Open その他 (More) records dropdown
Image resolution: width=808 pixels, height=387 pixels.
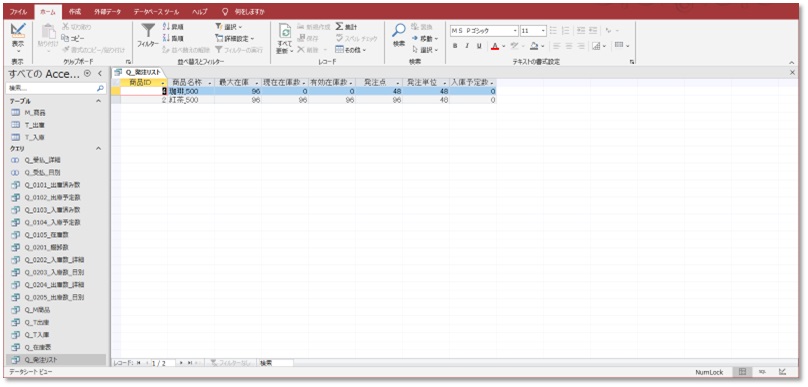350,50
